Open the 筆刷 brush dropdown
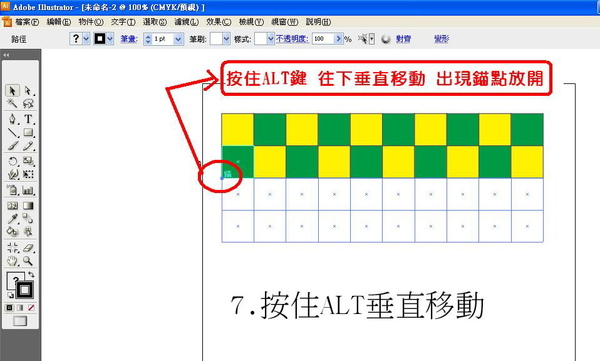This screenshot has width=600, height=361. (x=226, y=39)
